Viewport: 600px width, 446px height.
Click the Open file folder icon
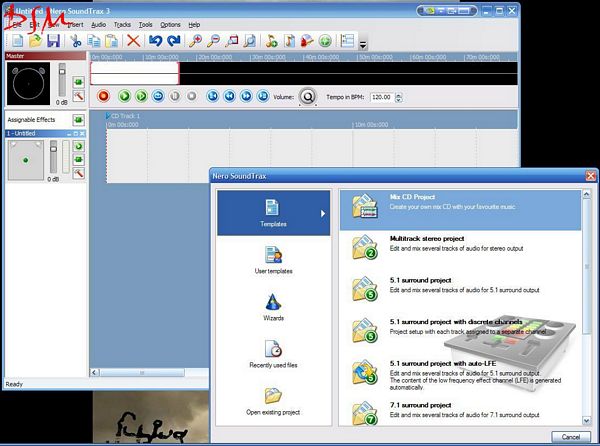[35, 41]
